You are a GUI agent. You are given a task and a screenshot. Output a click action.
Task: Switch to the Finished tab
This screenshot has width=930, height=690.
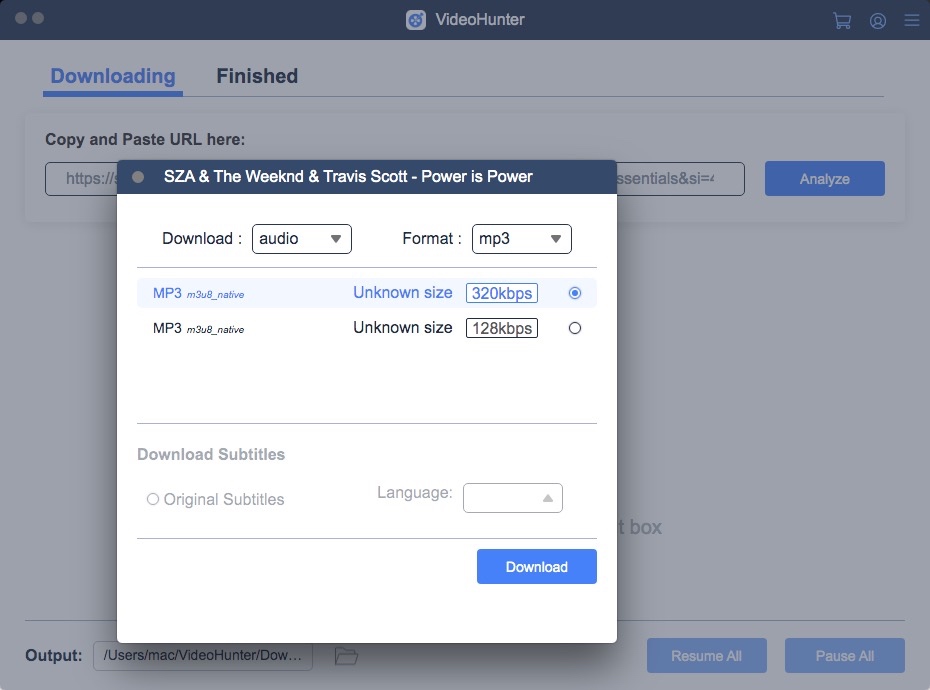coord(257,75)
